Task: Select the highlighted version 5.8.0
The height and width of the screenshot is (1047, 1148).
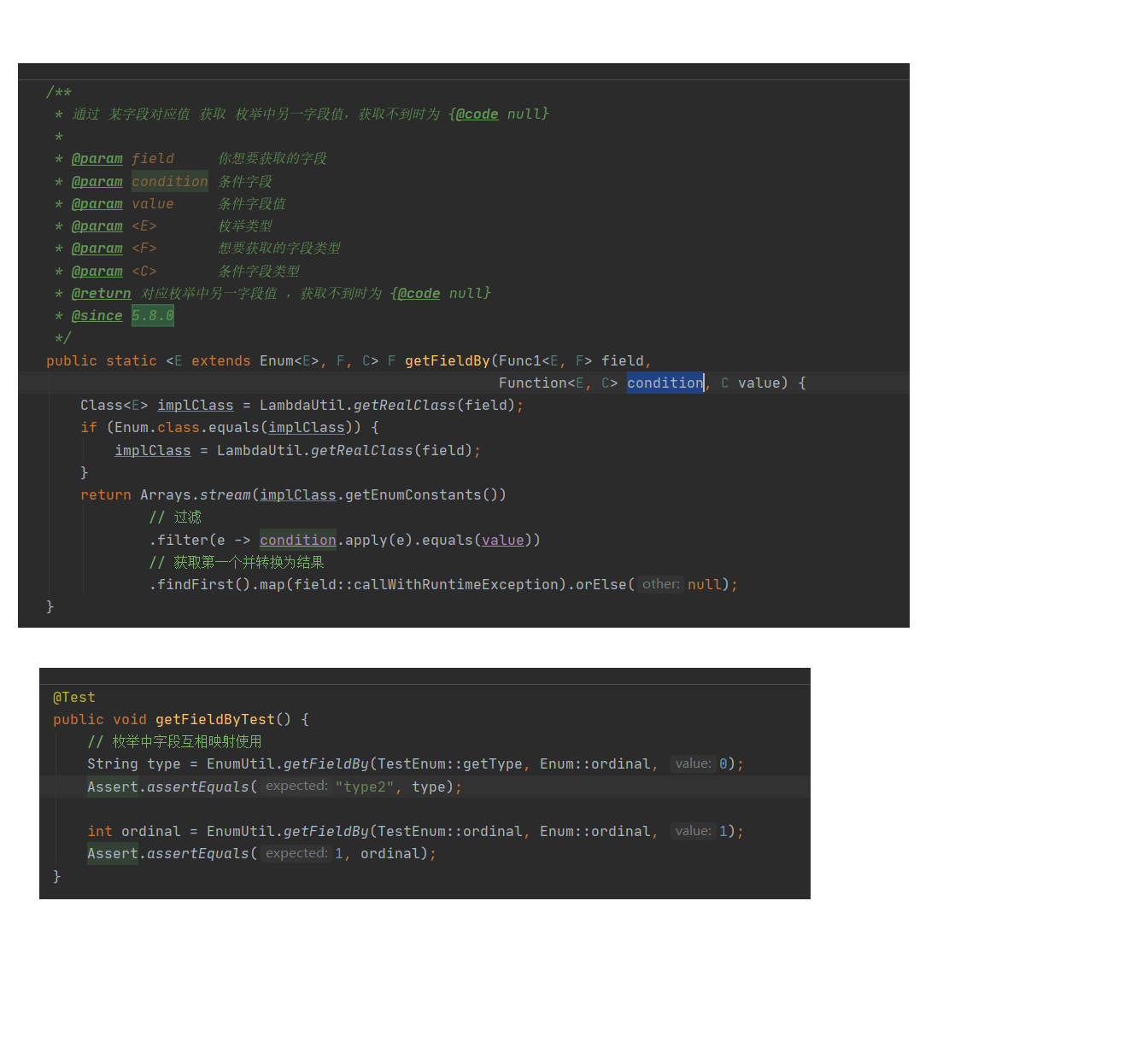Action: click(152, 315)
